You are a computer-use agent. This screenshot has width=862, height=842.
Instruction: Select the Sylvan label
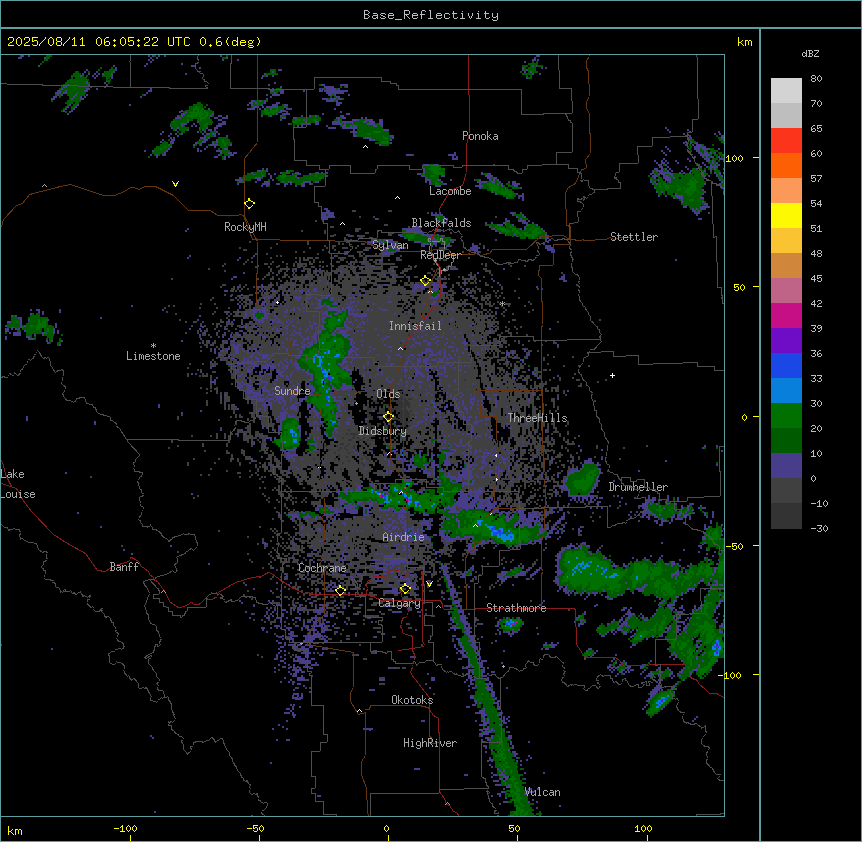tap(390, 245)
